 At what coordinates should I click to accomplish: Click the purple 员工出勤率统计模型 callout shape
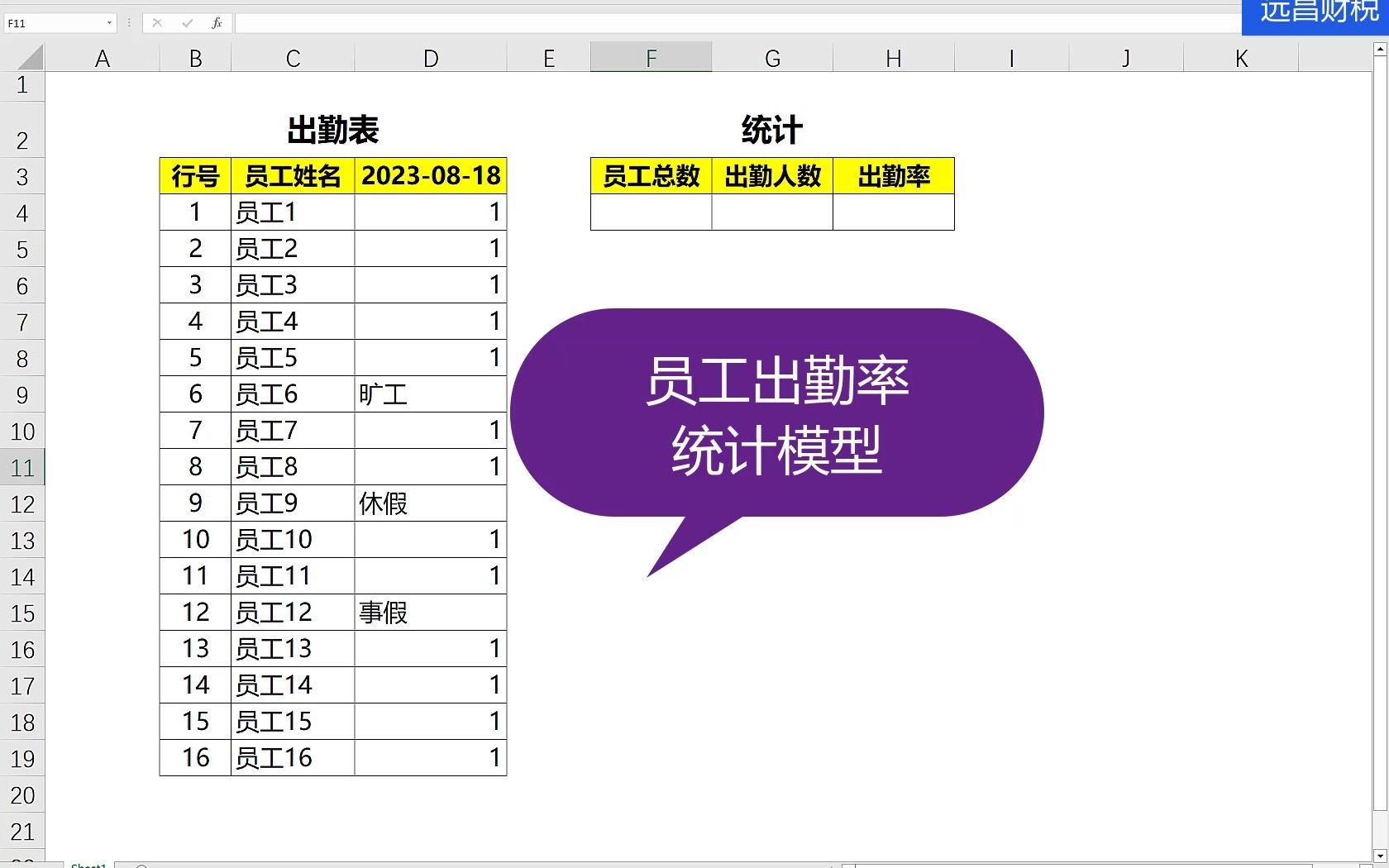coord(777,413)
